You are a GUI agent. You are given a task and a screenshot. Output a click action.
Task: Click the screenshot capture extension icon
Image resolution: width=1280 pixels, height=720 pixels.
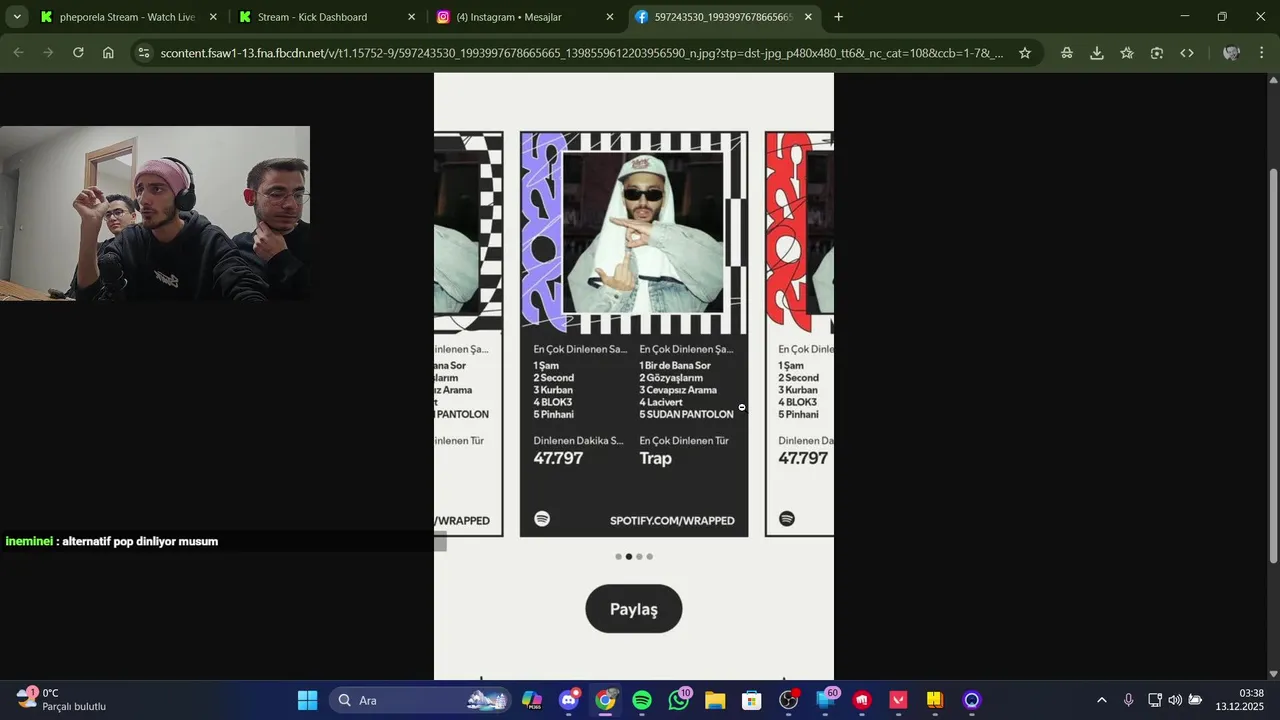point(1157,53)
